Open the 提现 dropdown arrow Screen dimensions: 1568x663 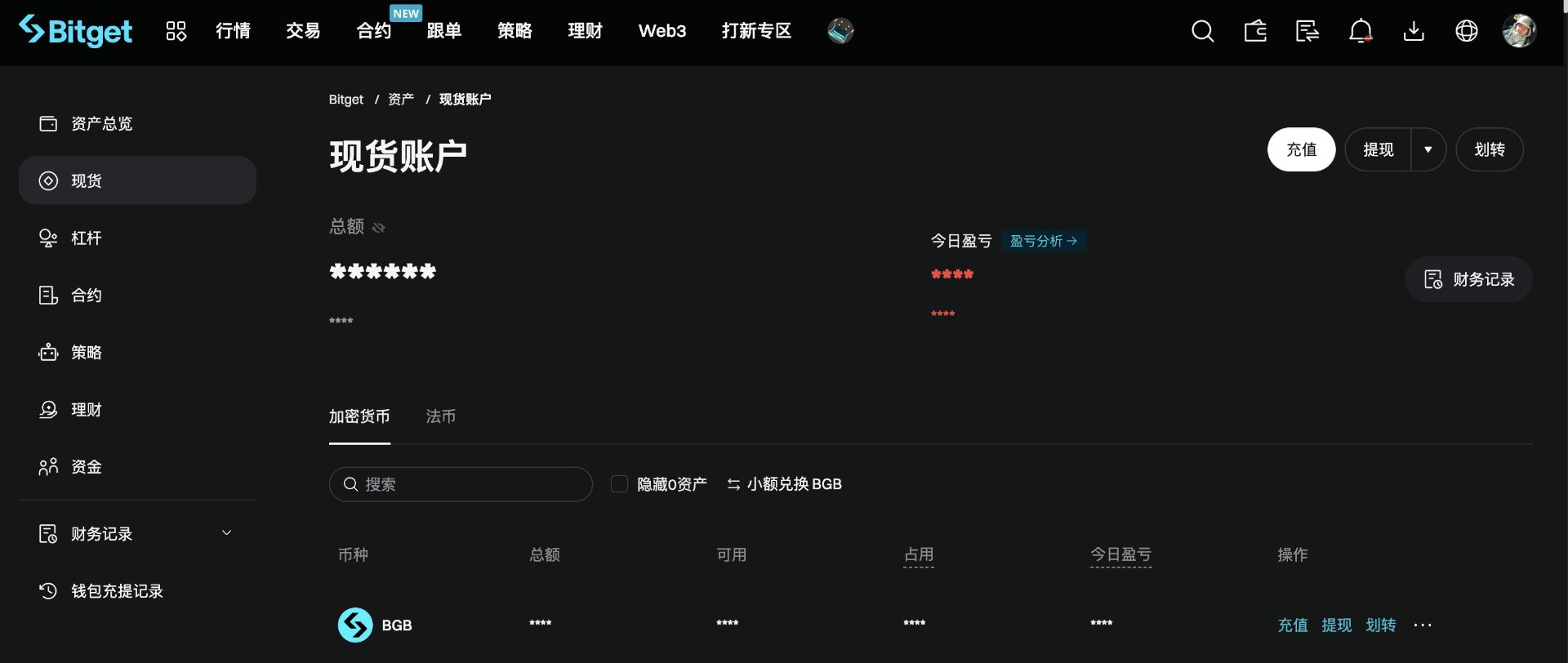[1428, 149]
